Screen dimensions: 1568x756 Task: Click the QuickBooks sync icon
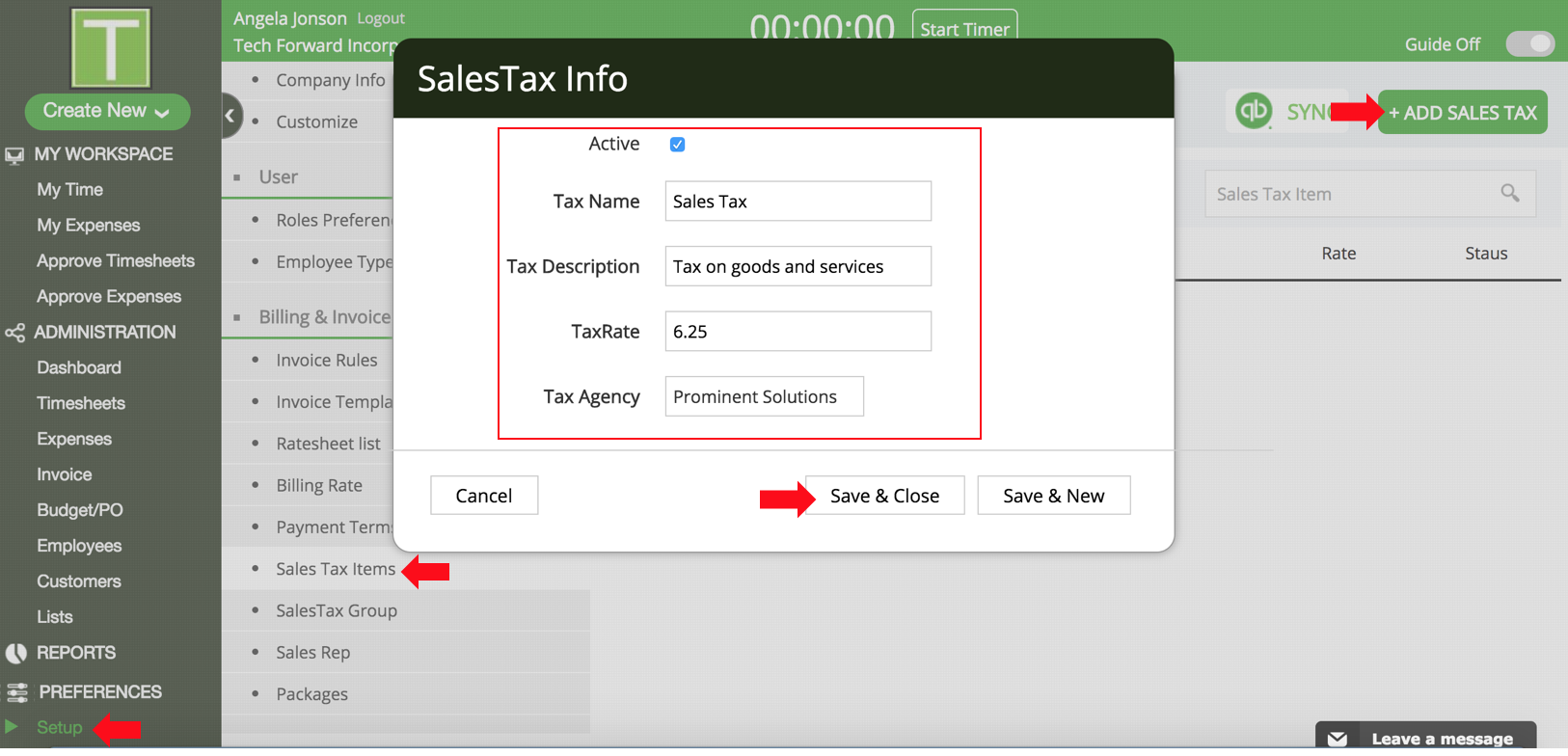(1254, 111)
